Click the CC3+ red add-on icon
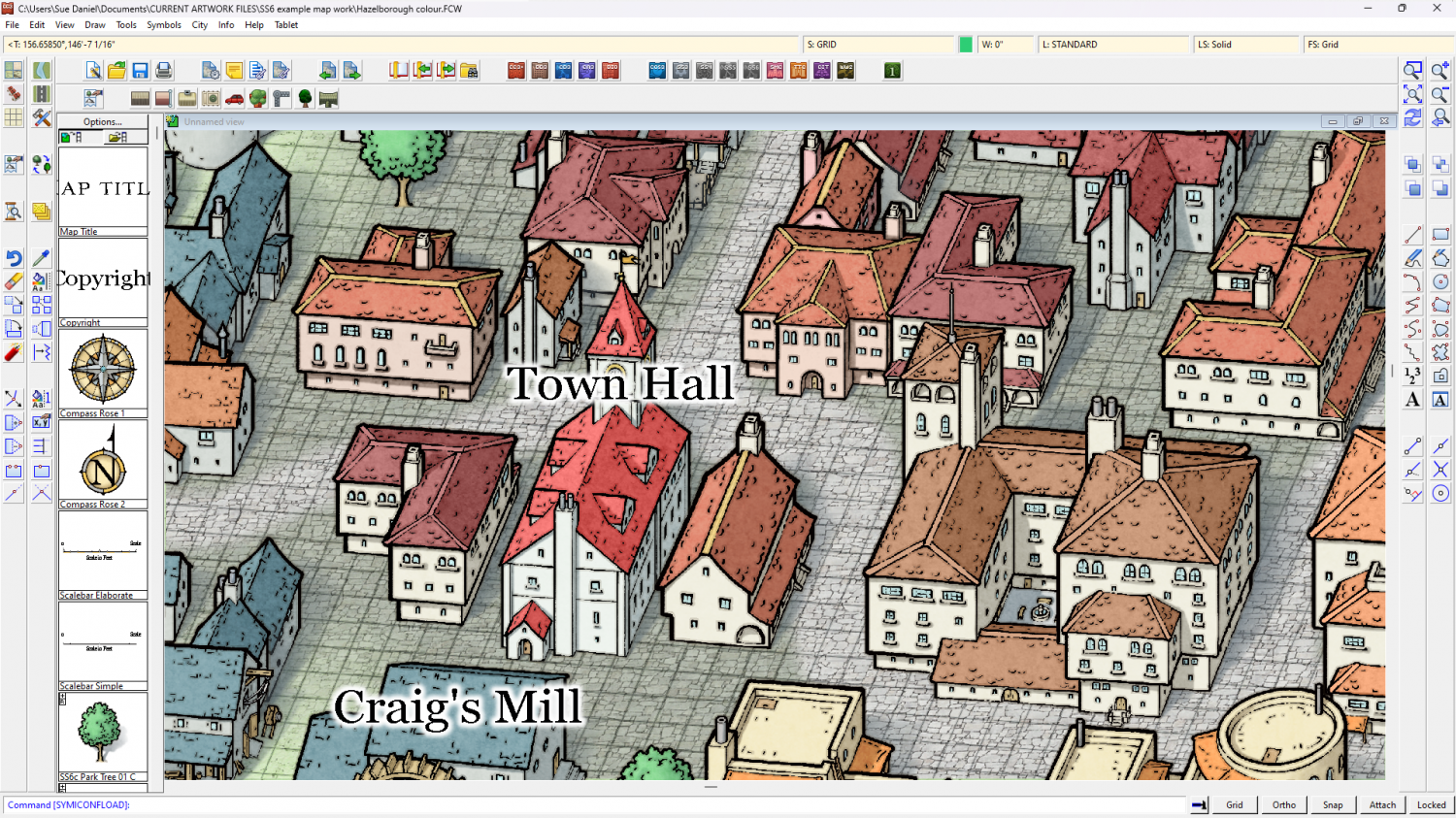Image resolution: width=1456 pixels, height=818 pixels. pyautogui.click(x=516, y=70)
